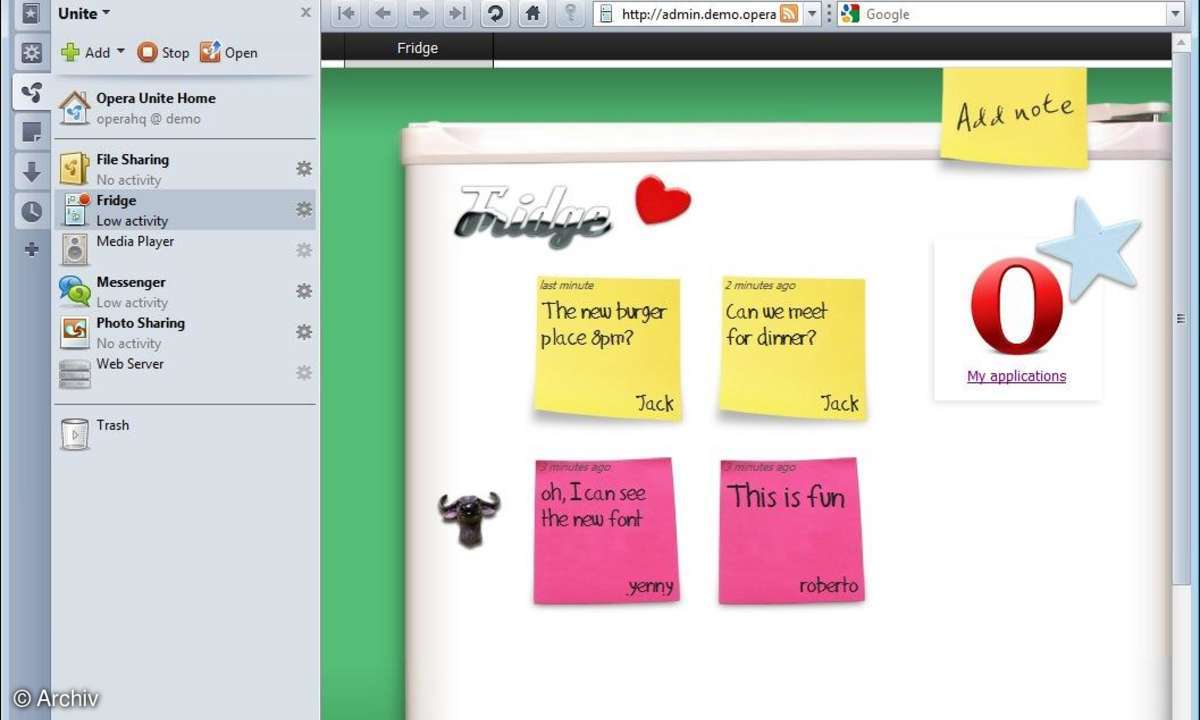This screenshot has height=720, width=1200.
Task: Click the yellow Add note sticky
Action: (1014, 116)
